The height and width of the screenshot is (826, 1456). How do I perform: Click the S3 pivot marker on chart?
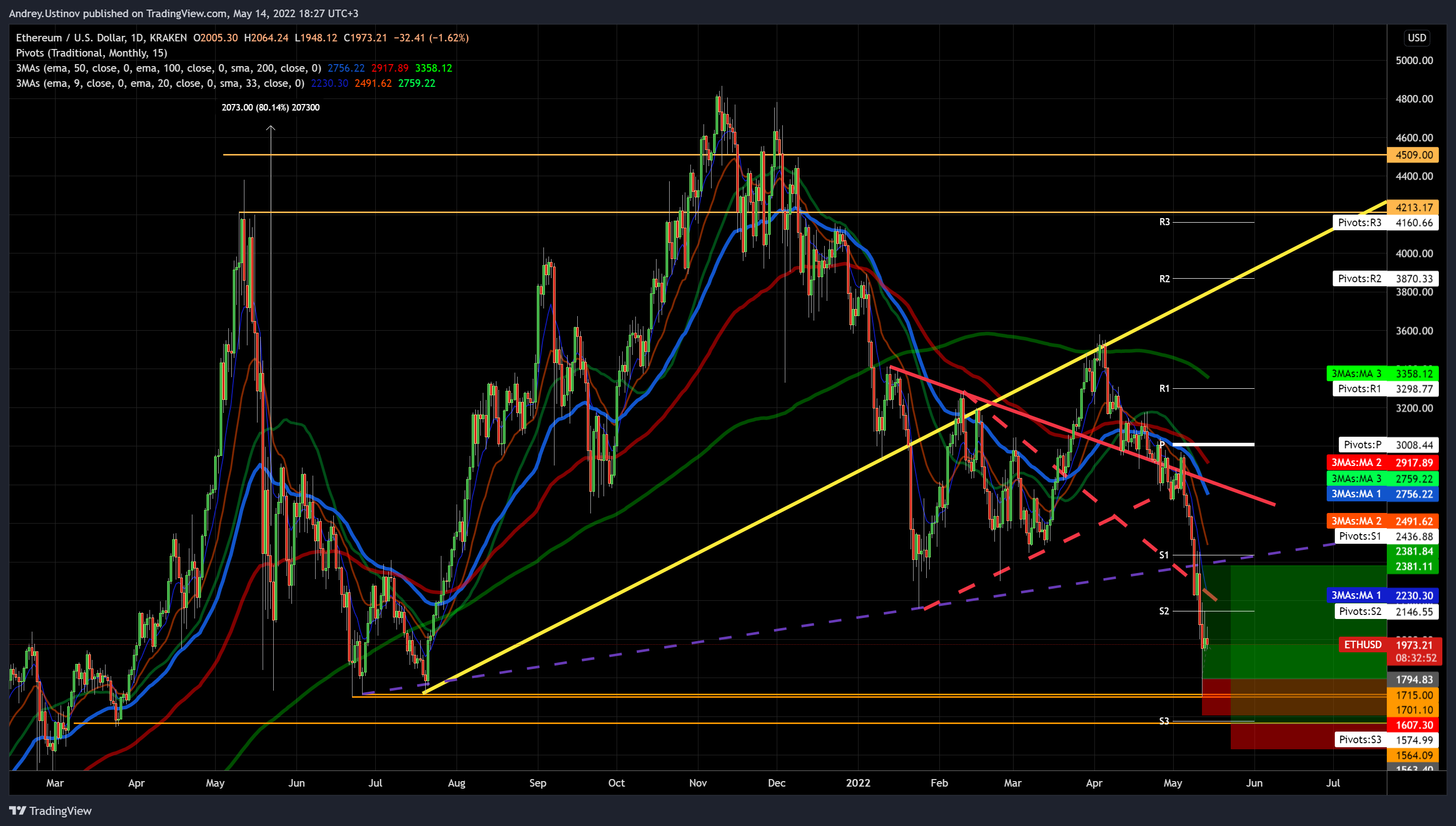click(1164, 721)
